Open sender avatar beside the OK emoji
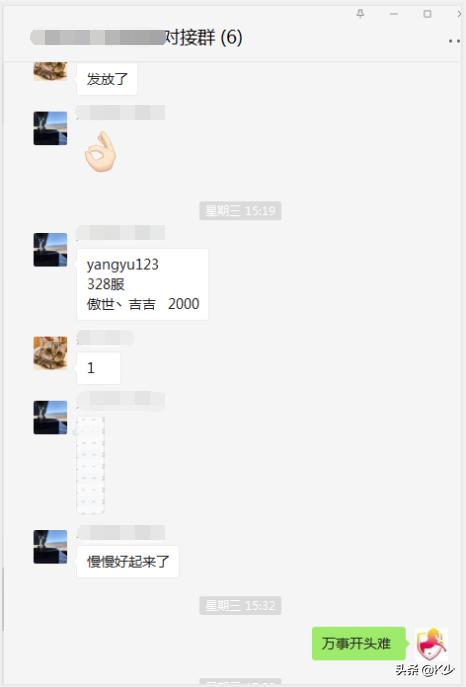 pyautogui.click(x=50, y=128)
